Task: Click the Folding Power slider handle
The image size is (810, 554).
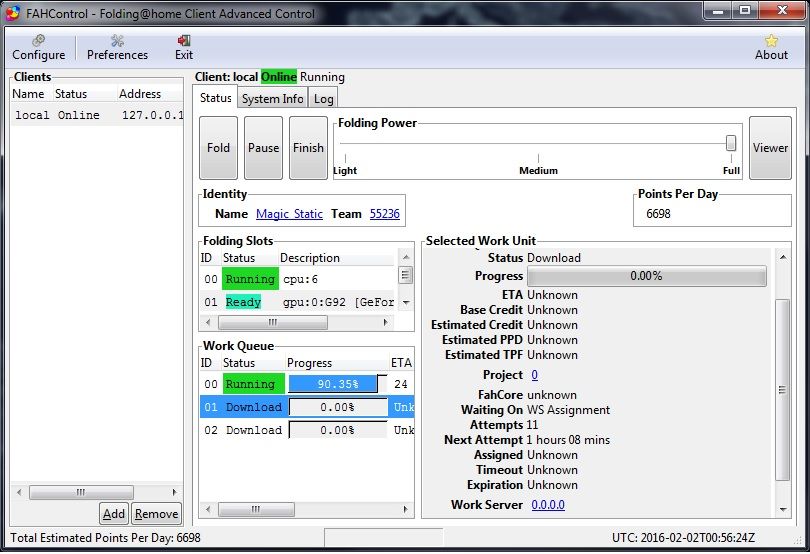Action: click(x=730, y=143)
